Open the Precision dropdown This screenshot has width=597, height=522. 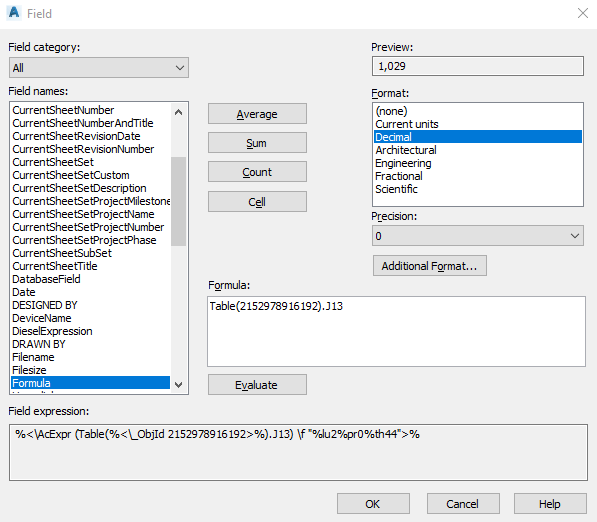477,236
